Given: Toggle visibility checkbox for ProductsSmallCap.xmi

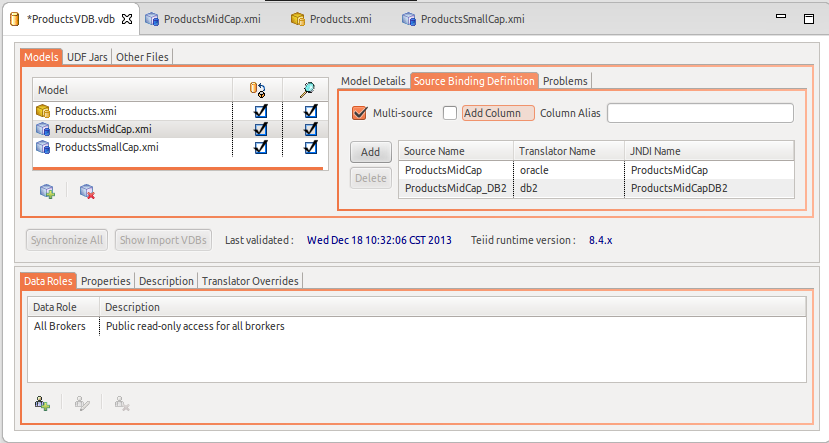Looking at the screenshot, I should (311, 147).
